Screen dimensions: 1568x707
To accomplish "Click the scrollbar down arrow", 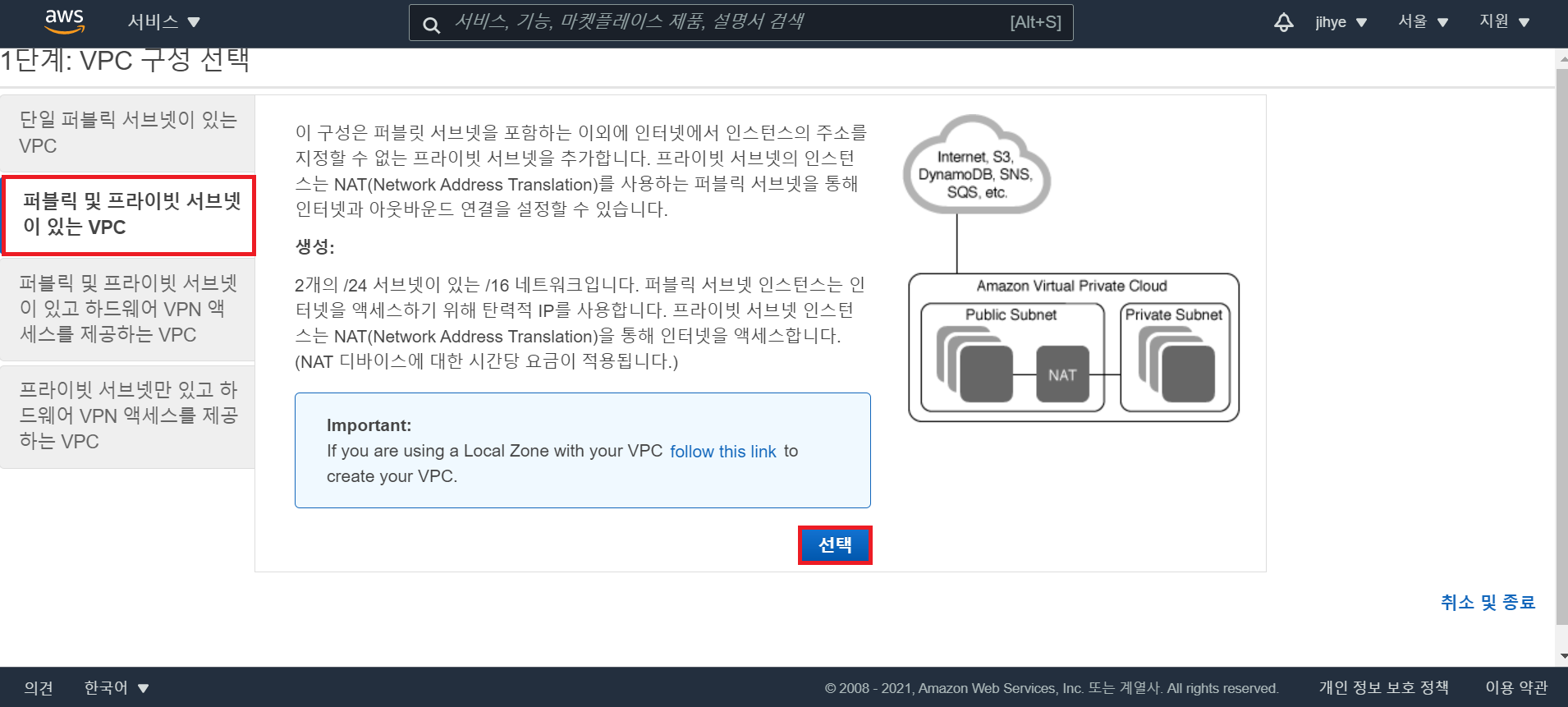I will 1562,656.
